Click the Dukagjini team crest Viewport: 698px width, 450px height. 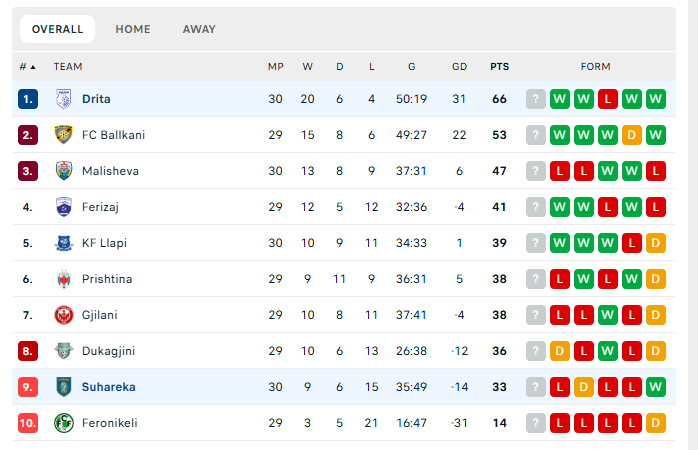tap(64, 351)
